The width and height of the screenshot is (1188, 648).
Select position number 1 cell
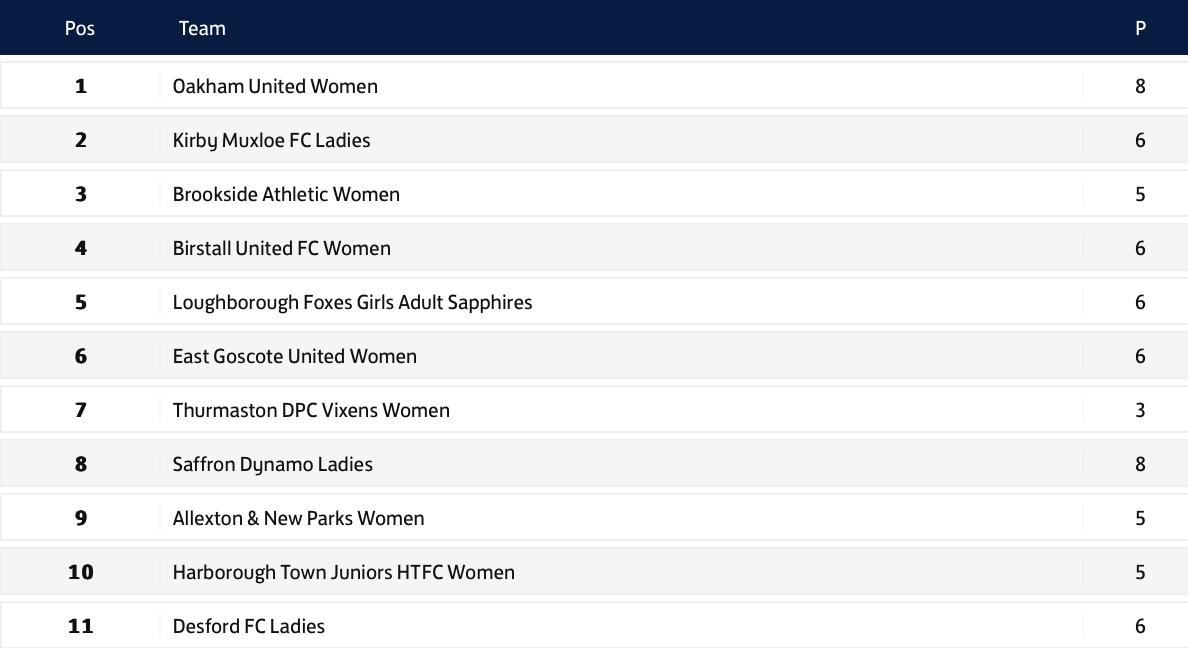tap(80, 86)
